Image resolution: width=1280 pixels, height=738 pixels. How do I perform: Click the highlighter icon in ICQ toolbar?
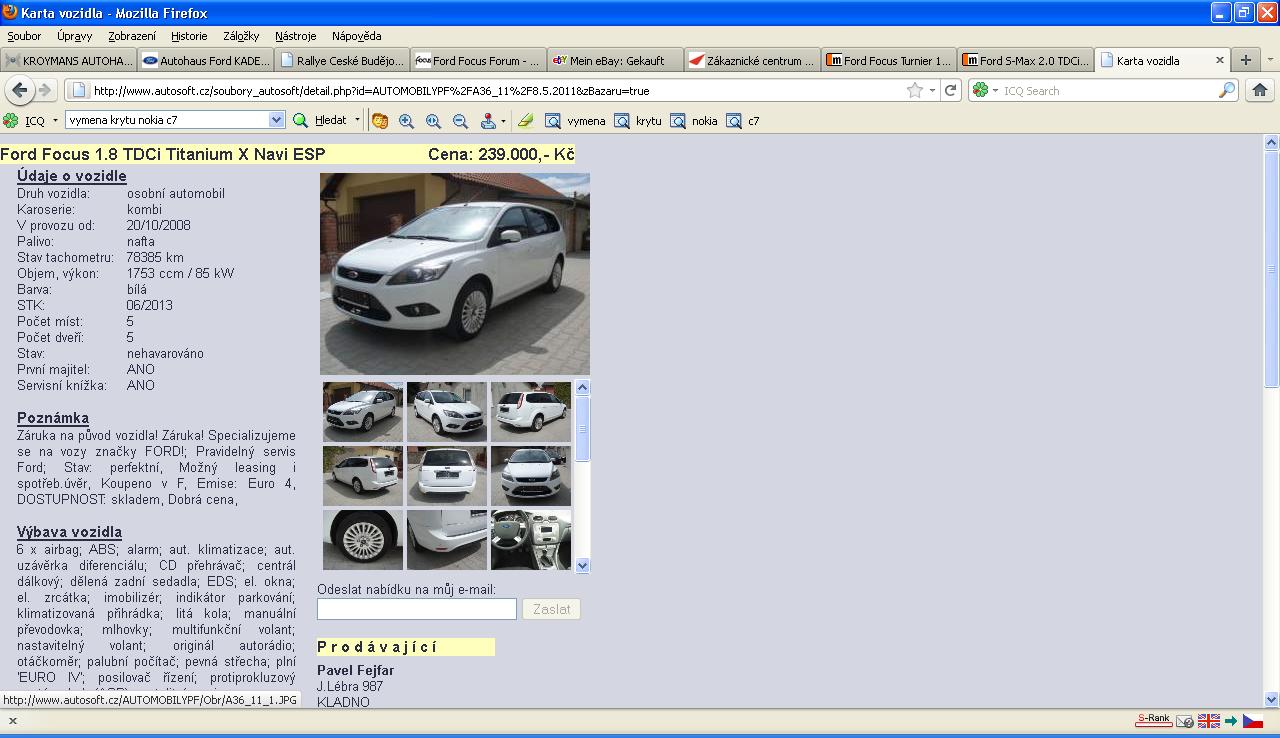pos(525,121)
